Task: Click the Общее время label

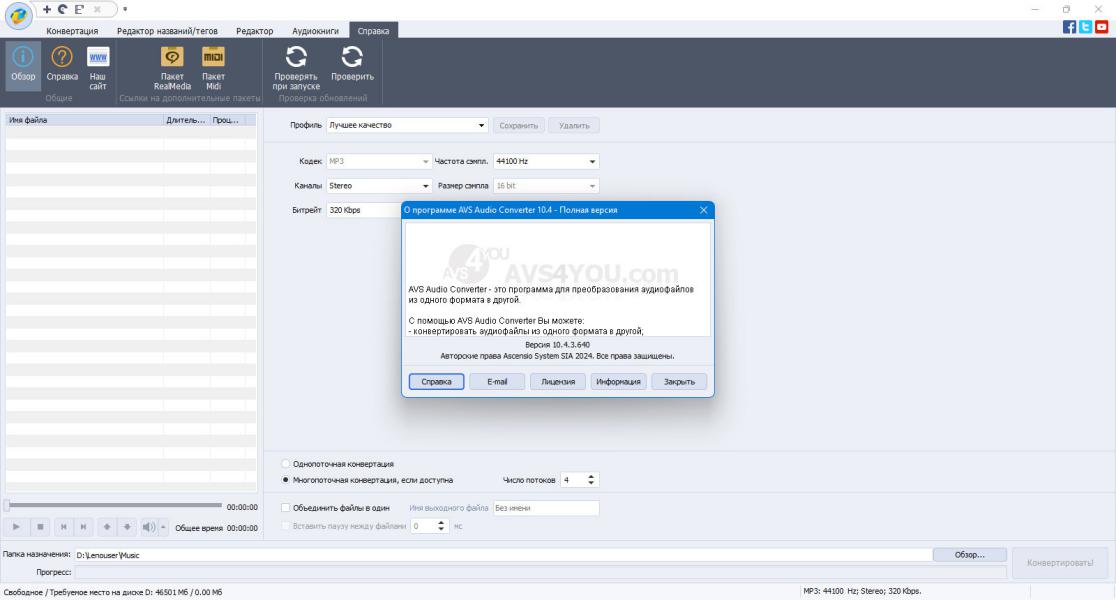Action: coord(199,528)
